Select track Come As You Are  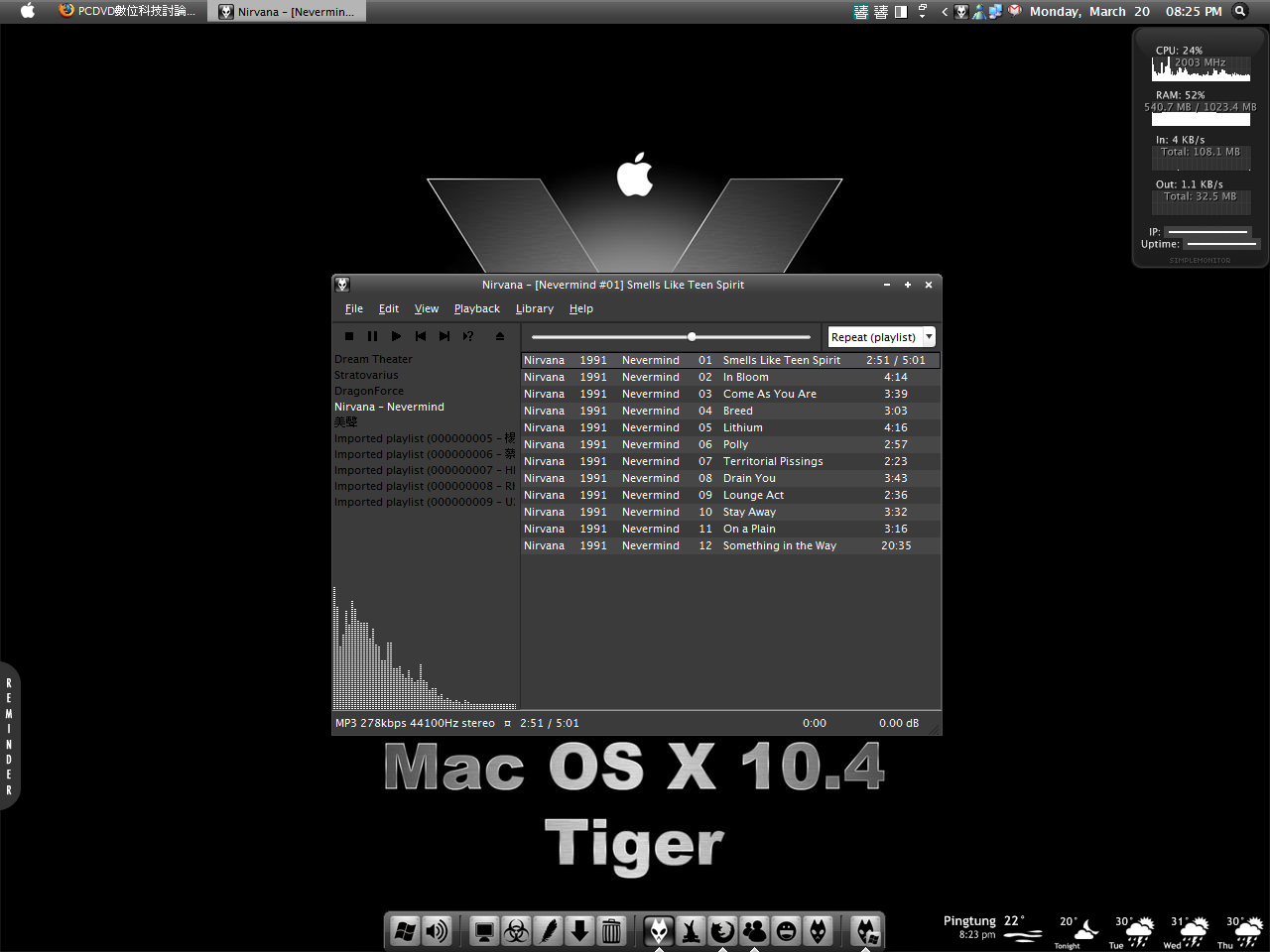click(730, 394)
